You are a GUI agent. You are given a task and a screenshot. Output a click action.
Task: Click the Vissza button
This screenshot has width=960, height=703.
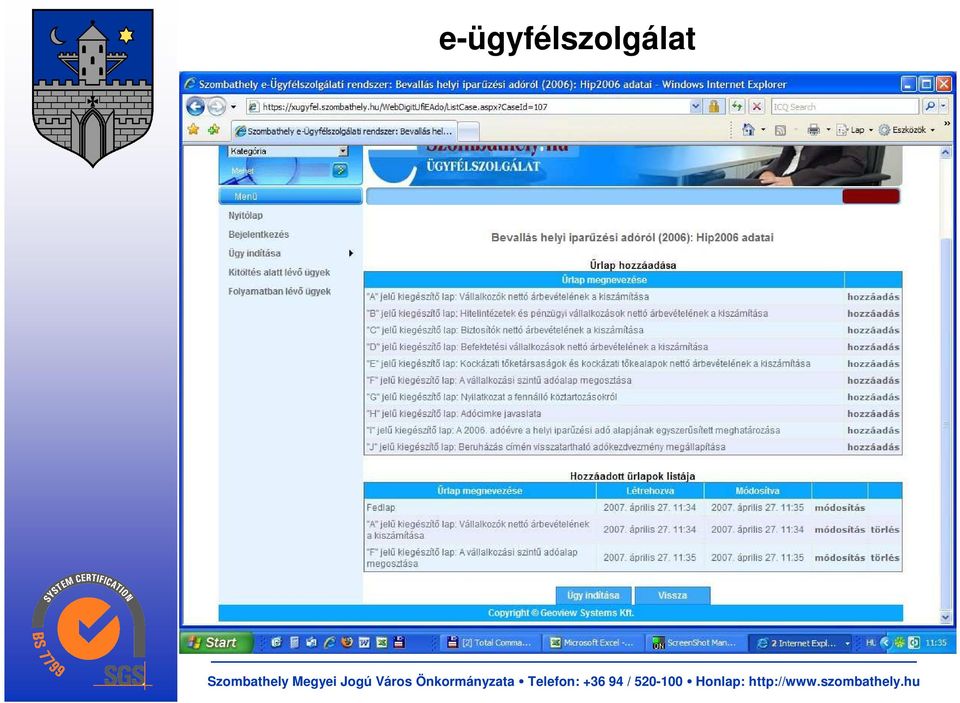pyautogui.click(x=672, y=595)
